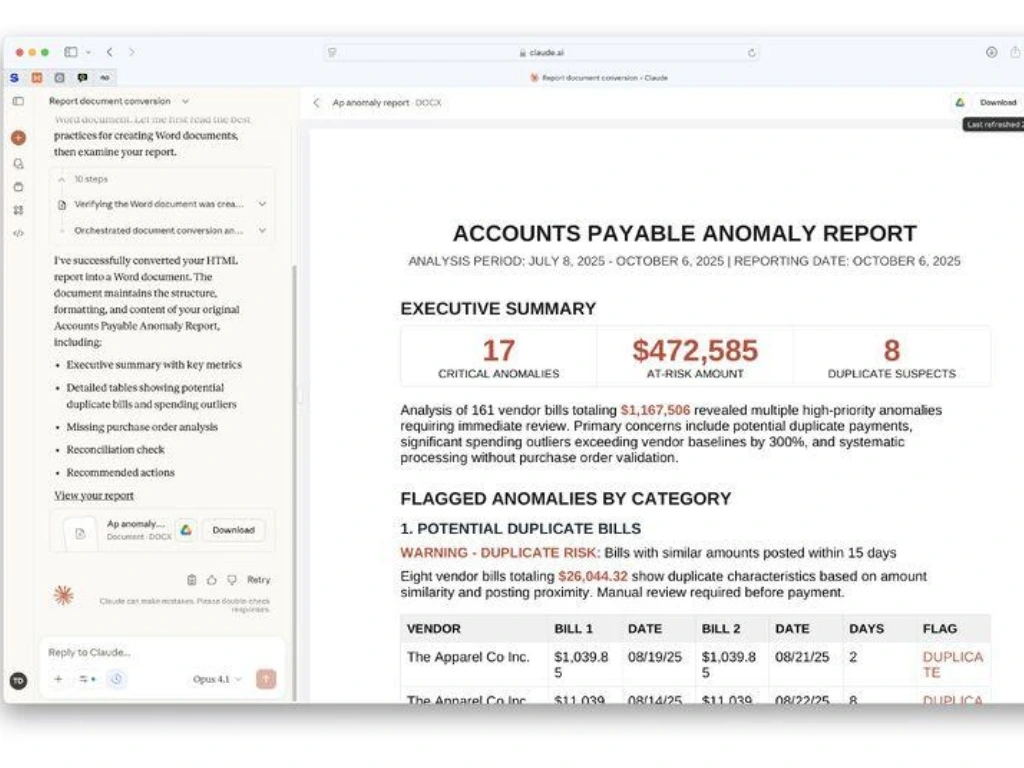Go forward with Safari forward arrow

[x=131, y=52]
